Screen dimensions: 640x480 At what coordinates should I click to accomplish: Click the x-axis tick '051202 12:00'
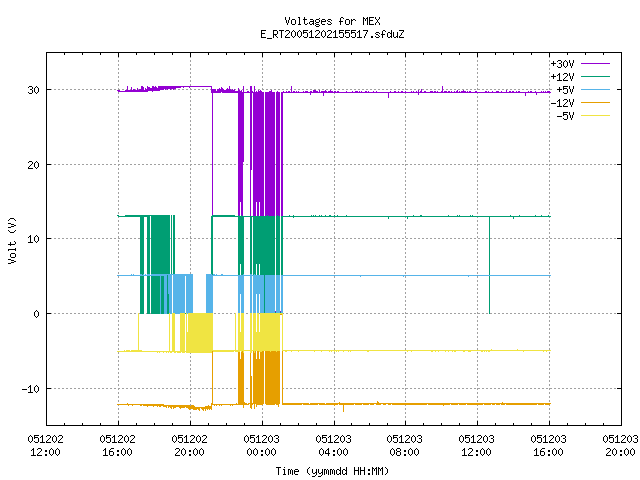tap(45, 446)
